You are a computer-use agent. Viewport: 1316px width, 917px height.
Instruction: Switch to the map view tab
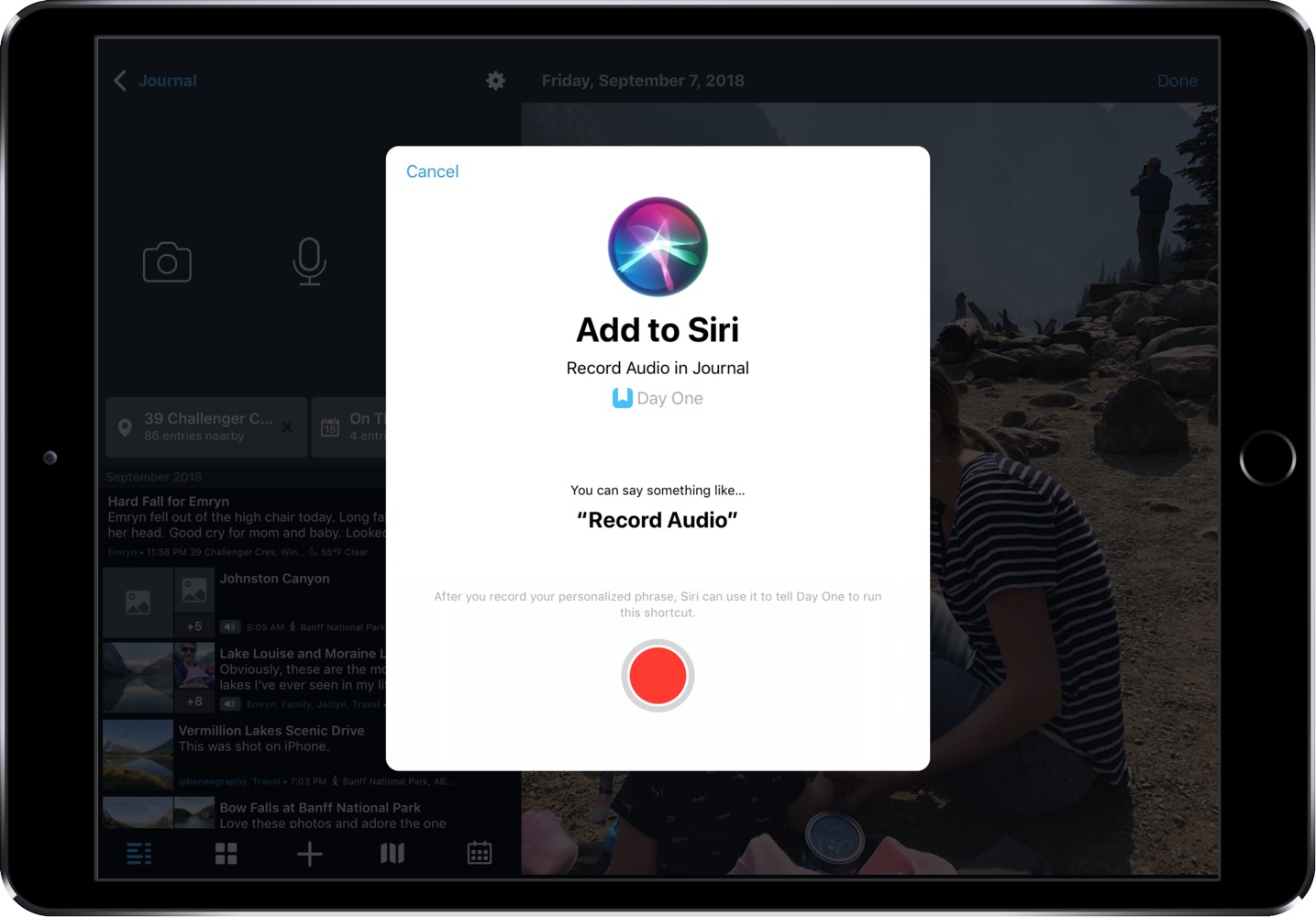point(393,854)
